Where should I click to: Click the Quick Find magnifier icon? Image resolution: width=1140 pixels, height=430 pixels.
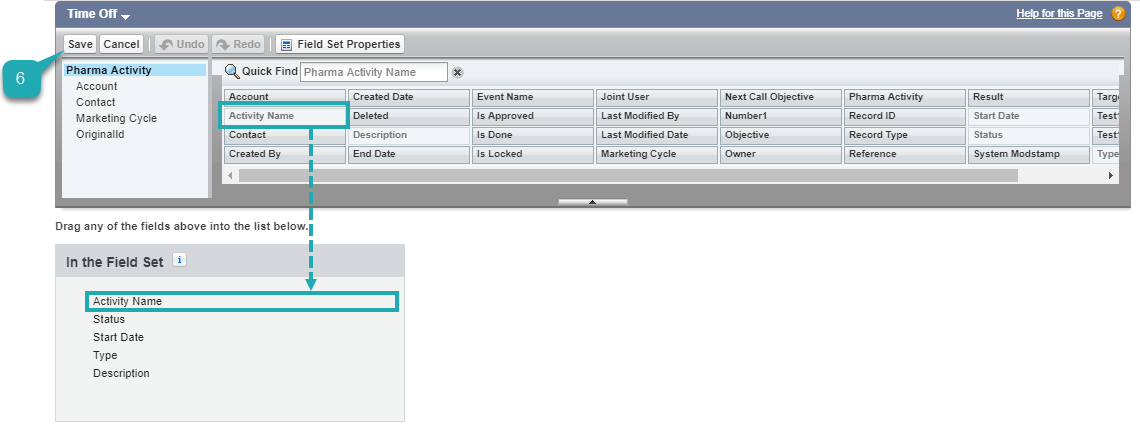click(x=231, y=72)
